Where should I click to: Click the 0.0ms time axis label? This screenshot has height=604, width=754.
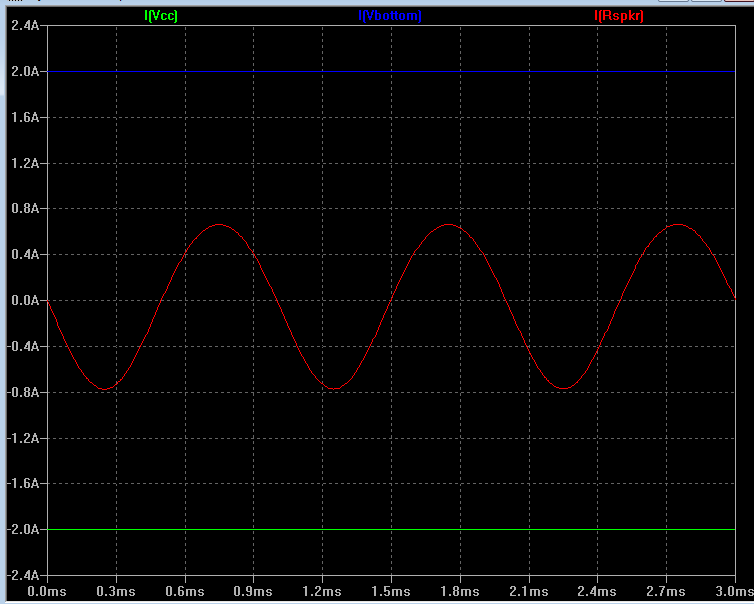tap(47, 591)
